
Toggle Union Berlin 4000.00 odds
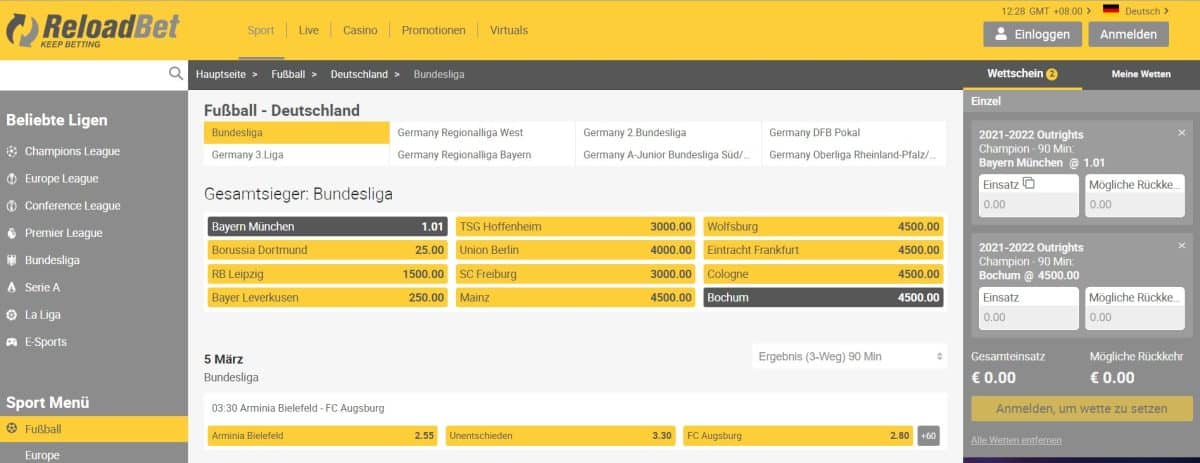point(576,250)
